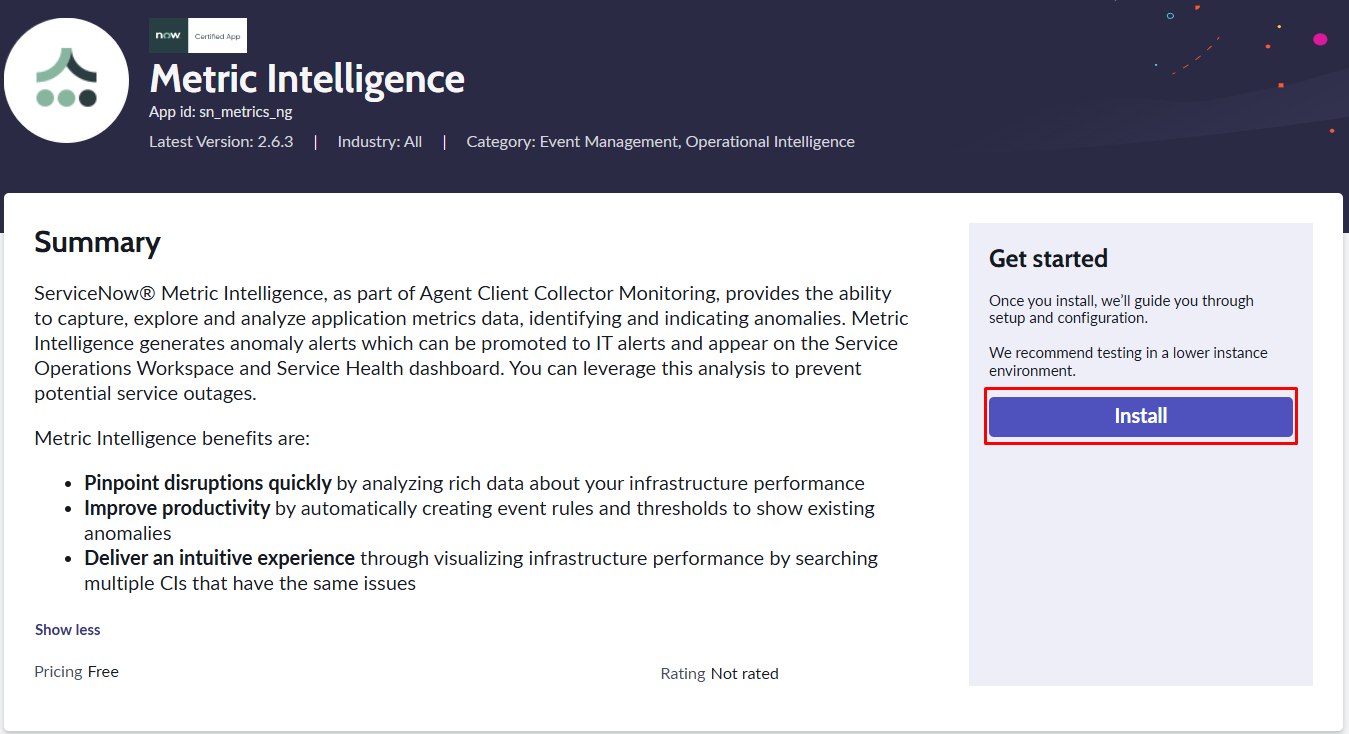
Task: Collapse summary with Show less link
Action: click(x=68, y=630)
